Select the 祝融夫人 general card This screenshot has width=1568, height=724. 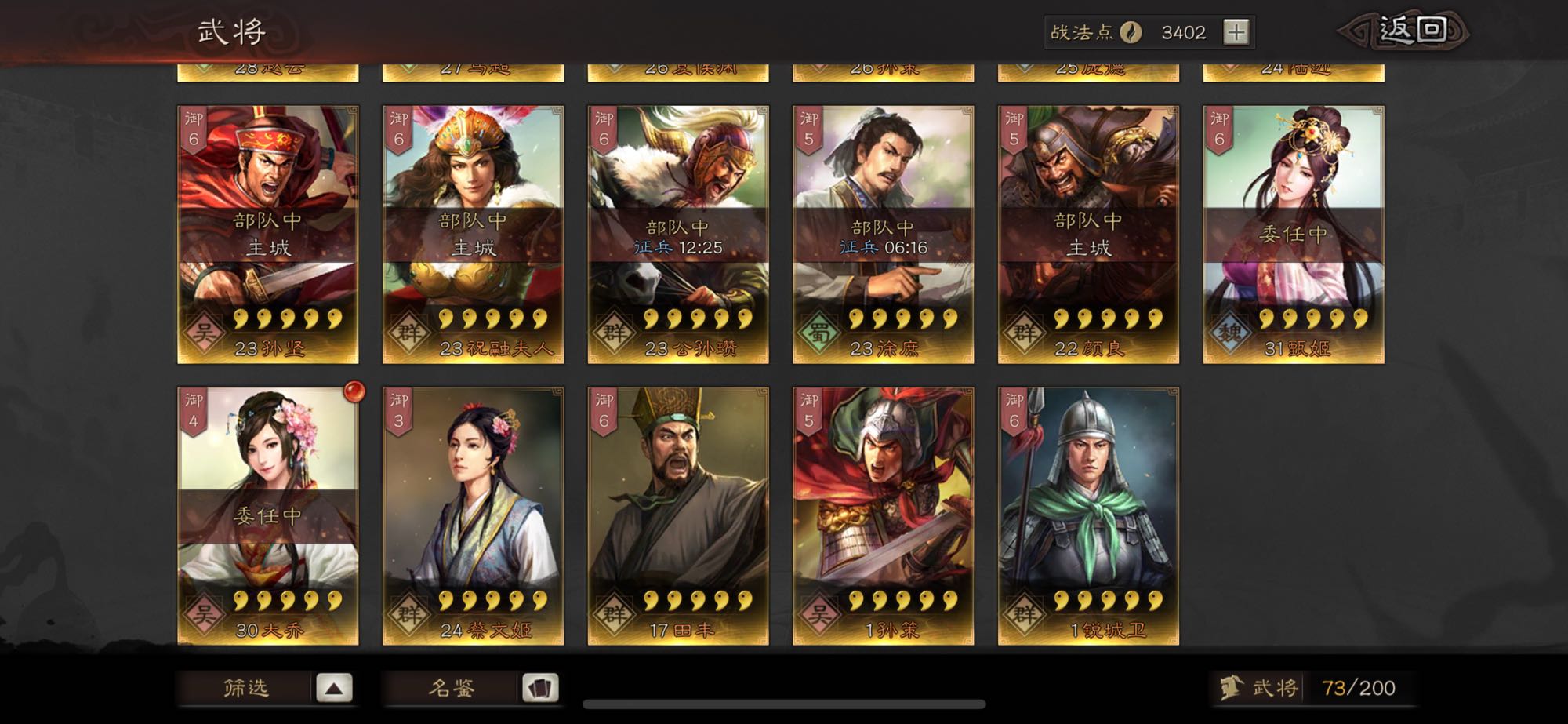[x=474, y=235]
